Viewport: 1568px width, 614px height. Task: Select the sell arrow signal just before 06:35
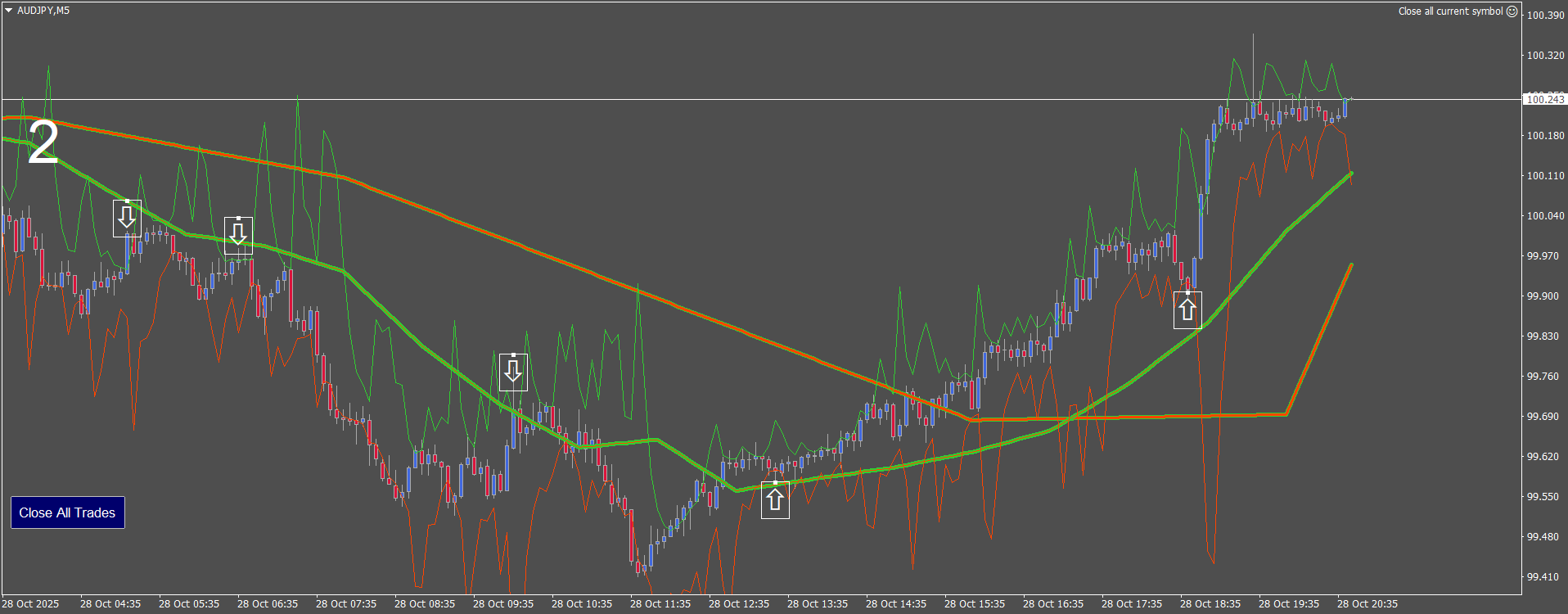(x=238, y=235)
